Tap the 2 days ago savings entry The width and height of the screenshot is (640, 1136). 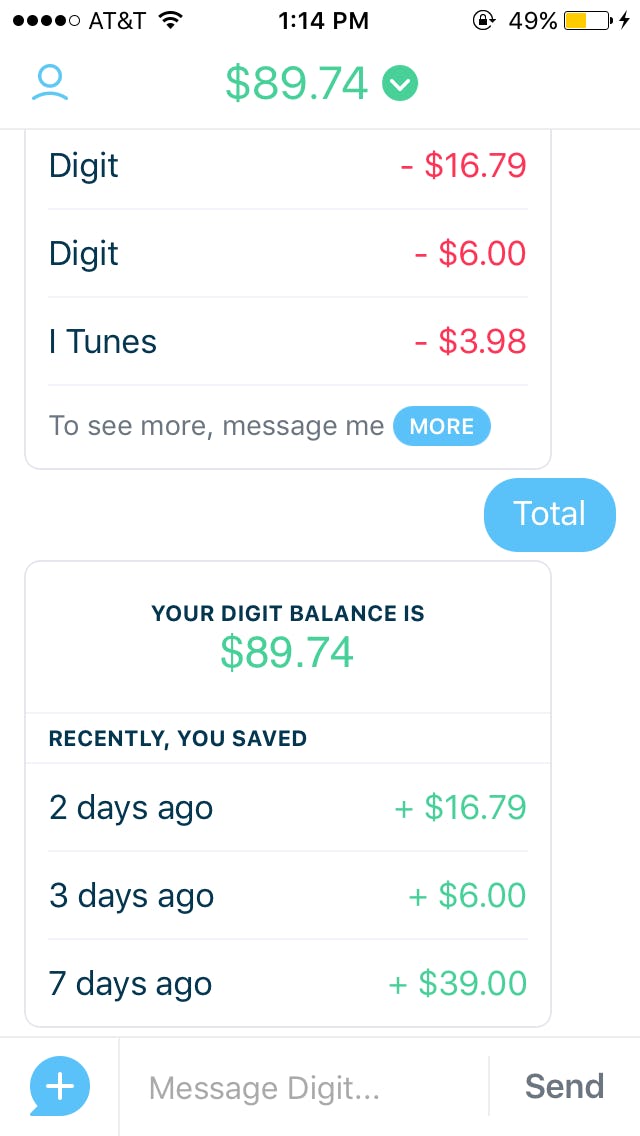pyautogui.click(x=287, y=808)
